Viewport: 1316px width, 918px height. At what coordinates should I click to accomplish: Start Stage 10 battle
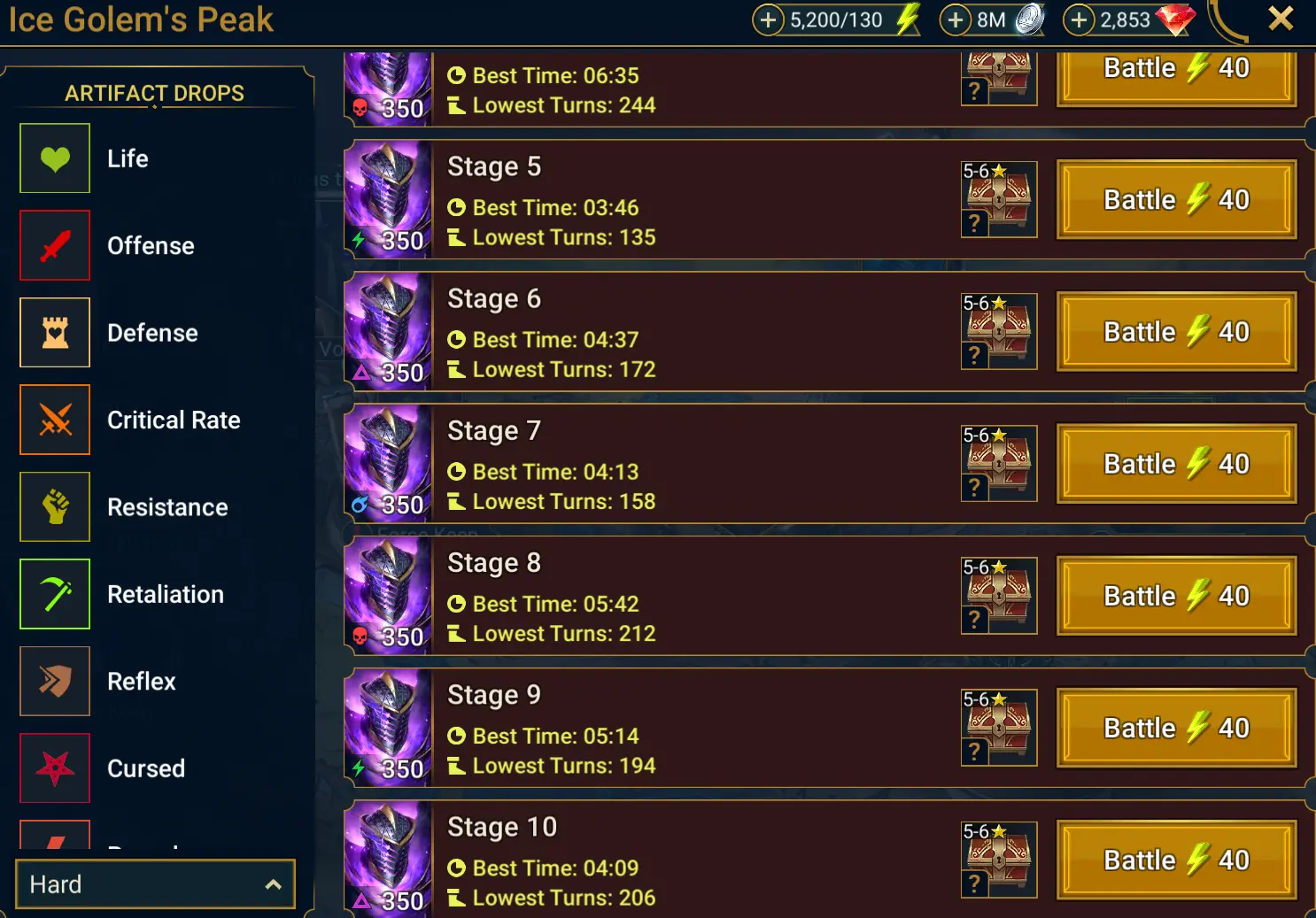[1177, 860]
